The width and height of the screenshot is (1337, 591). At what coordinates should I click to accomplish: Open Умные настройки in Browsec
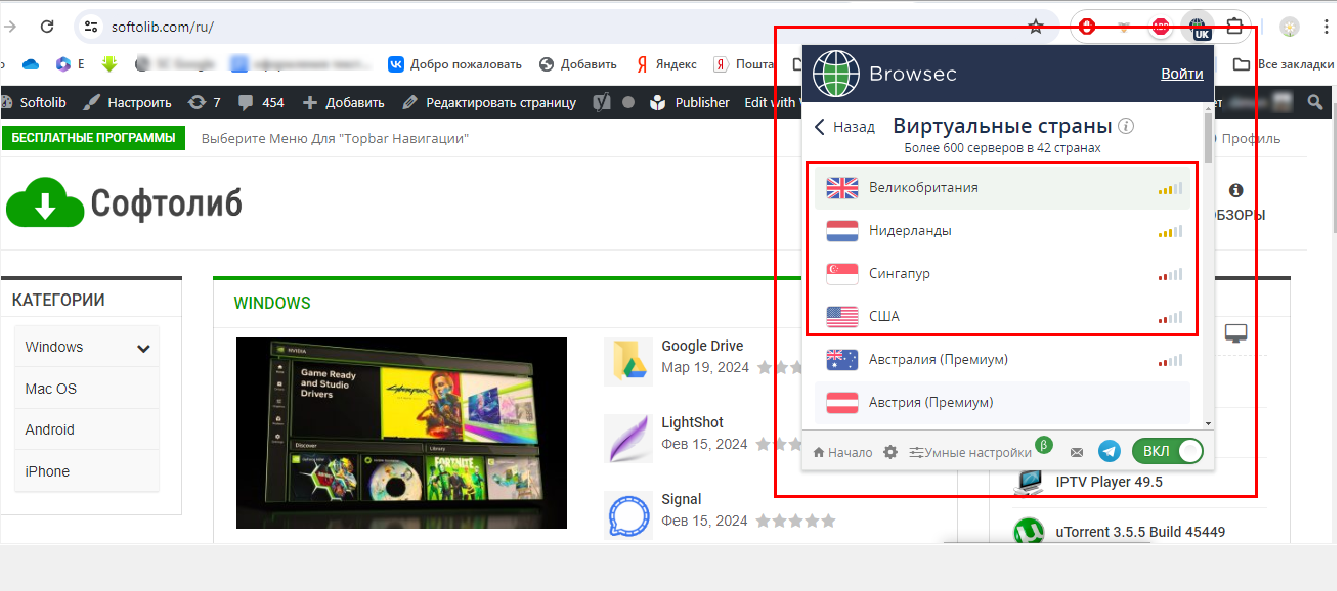tap(970, 453)
